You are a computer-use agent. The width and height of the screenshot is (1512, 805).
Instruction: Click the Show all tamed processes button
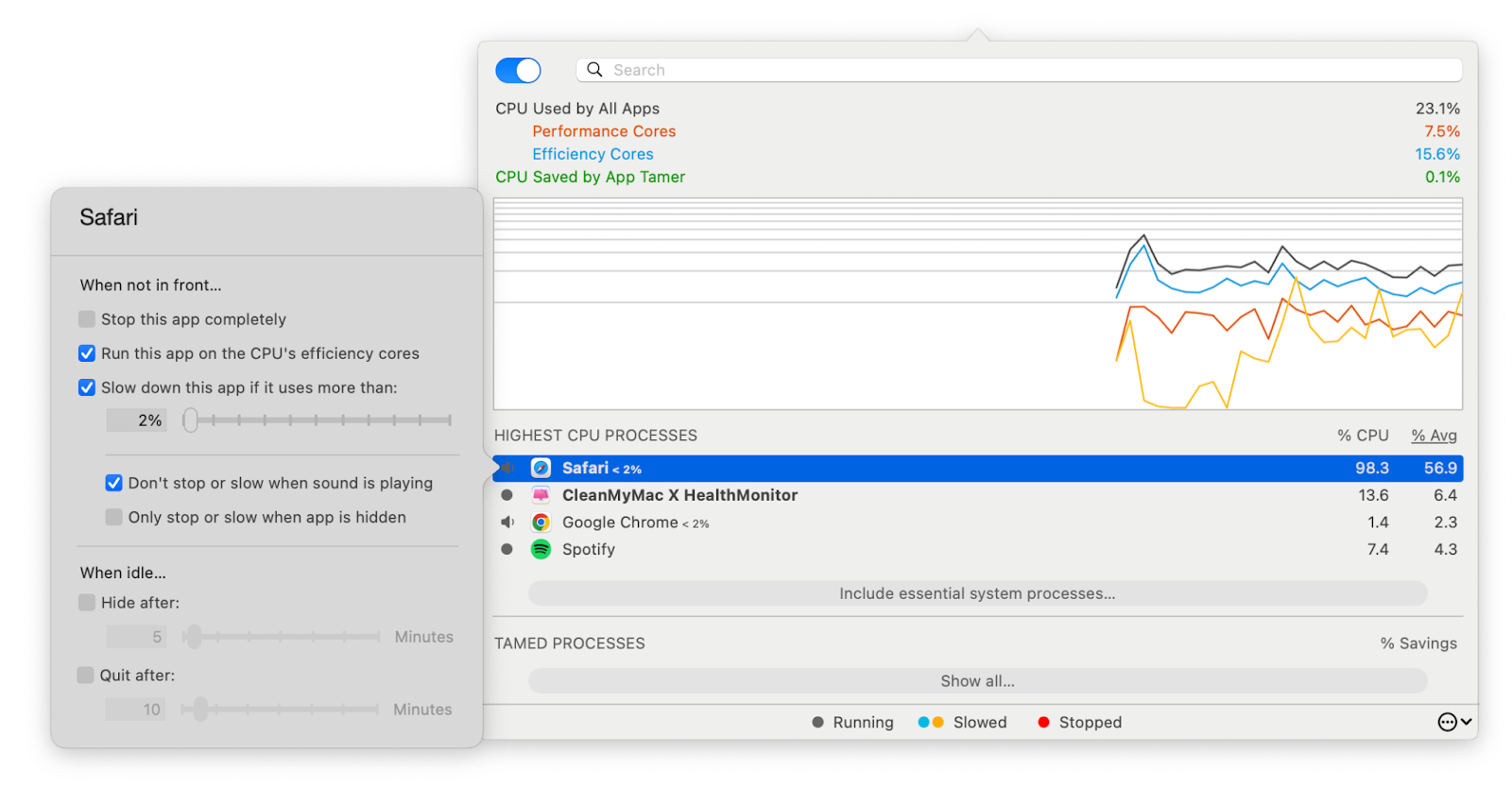[x=977, y=681]
